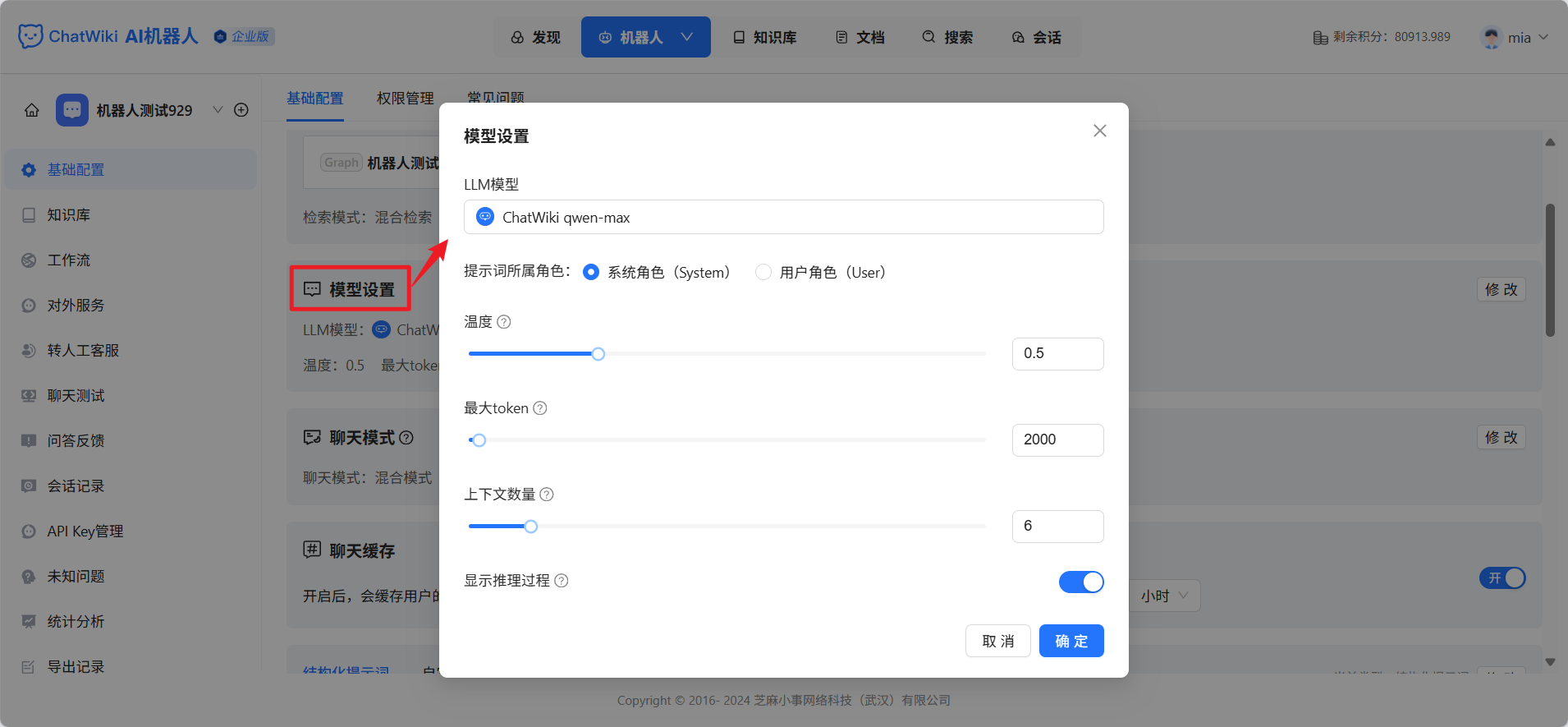Screen dimensions: 1568x727
Task: Open help for 温度 setting
Action: (x=504, y=322)
